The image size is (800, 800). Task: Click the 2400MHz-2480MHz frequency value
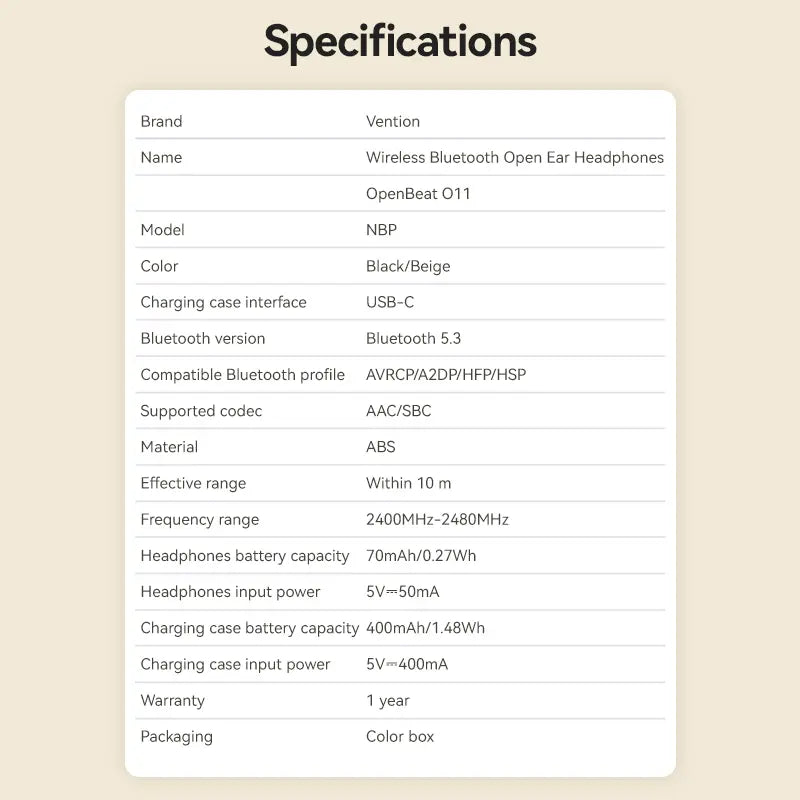click(437, 519)
